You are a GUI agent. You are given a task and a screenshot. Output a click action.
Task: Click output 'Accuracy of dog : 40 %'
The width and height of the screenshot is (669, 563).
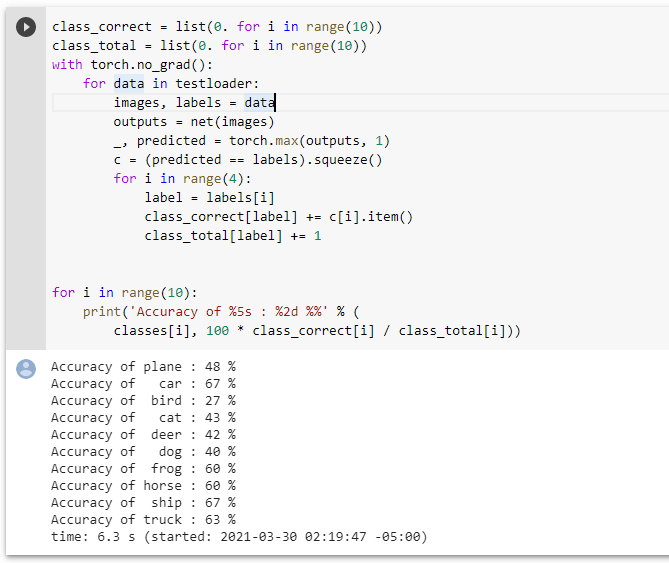click(143, 452)
